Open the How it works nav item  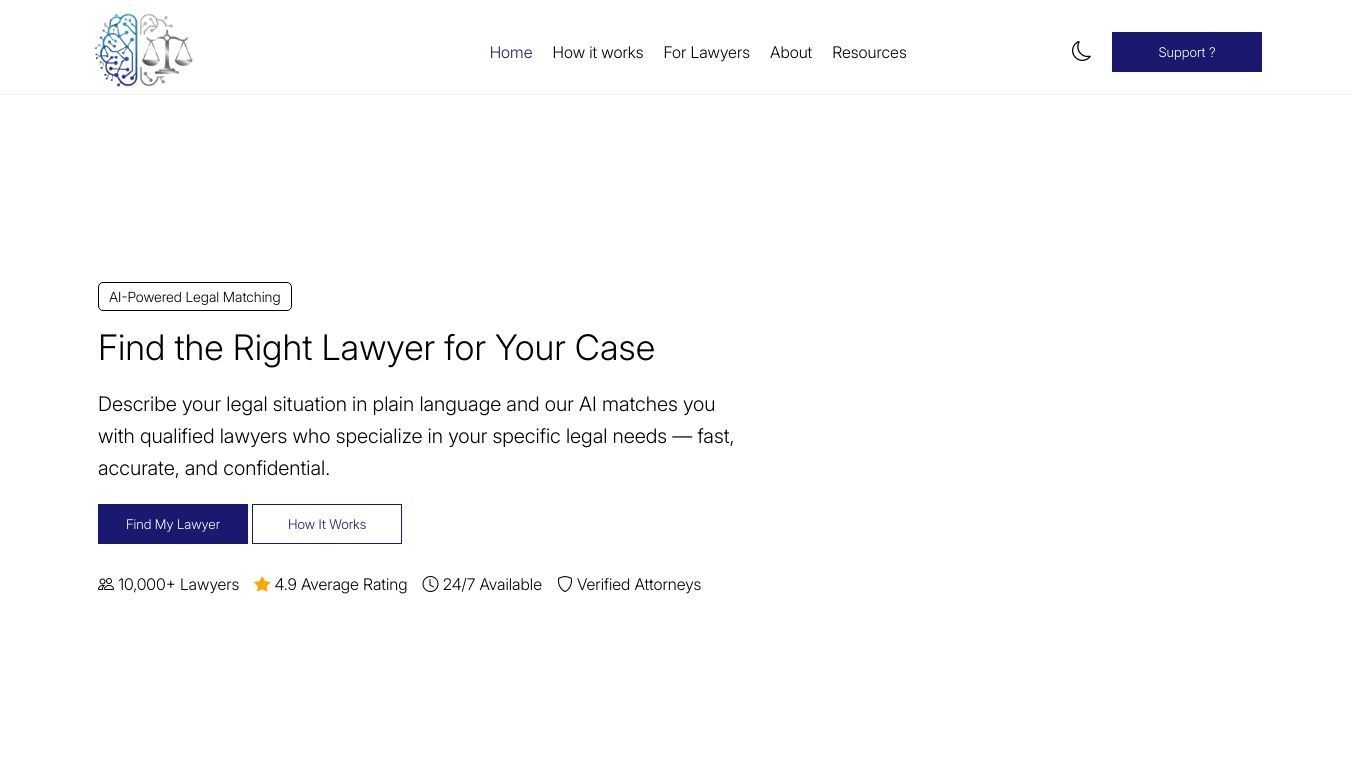597,52
